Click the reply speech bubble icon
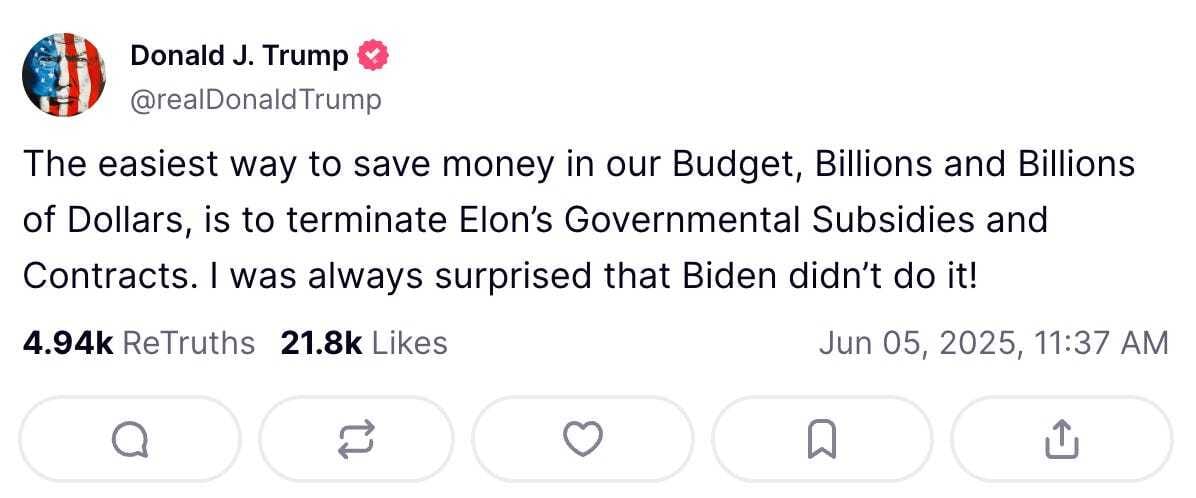Image resolution: width=1196 pixels, height=498 pixels. 130,437
